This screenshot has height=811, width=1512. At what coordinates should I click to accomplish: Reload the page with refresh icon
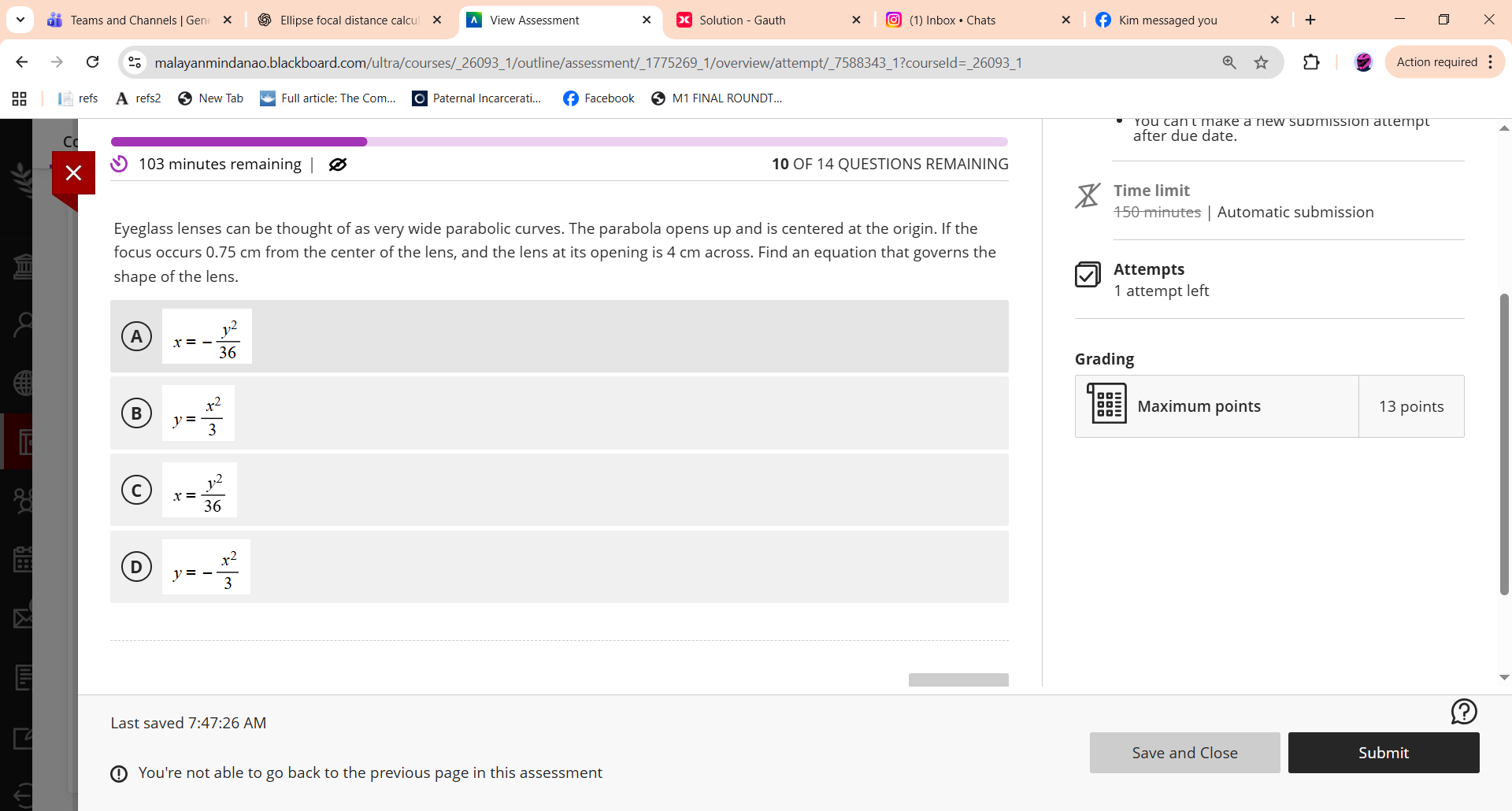92,62
